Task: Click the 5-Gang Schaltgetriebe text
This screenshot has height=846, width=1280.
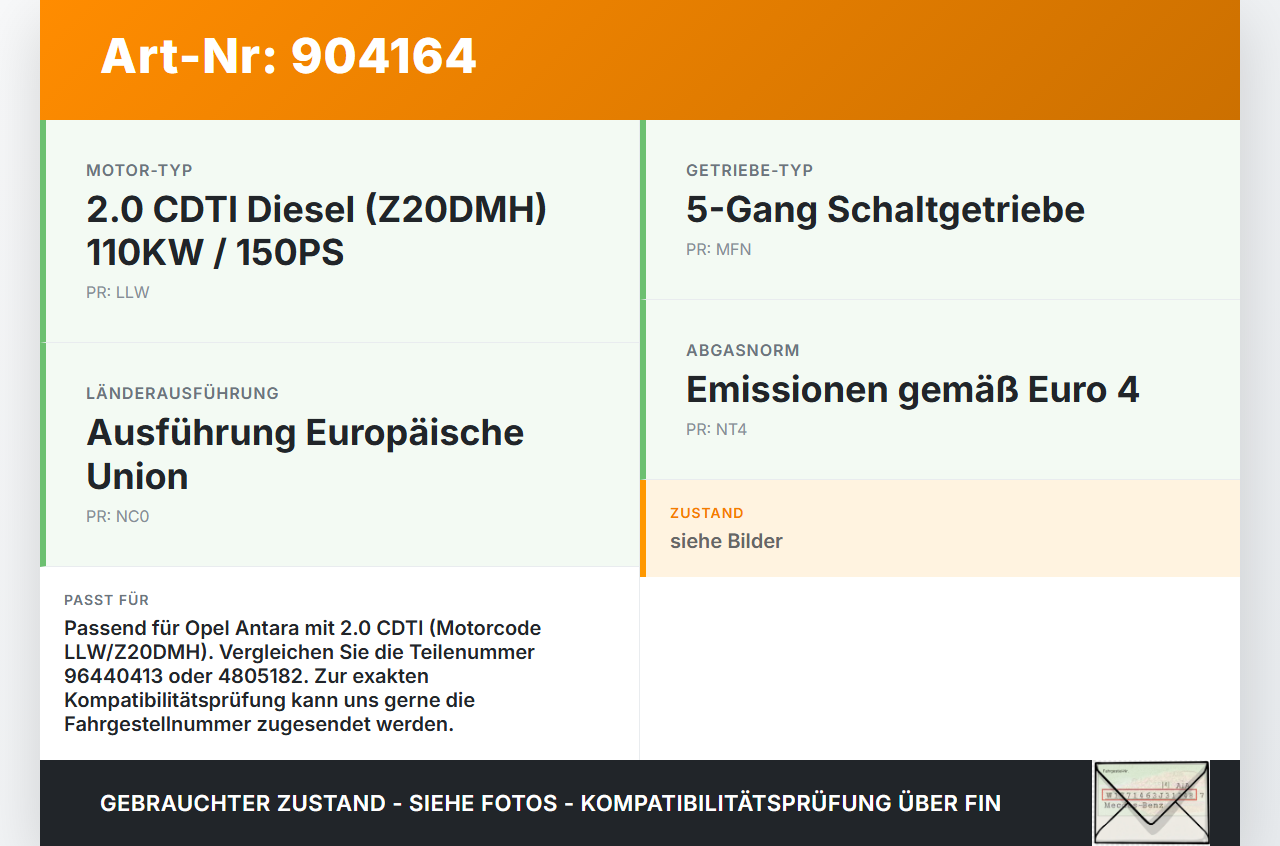Action: 885,210
